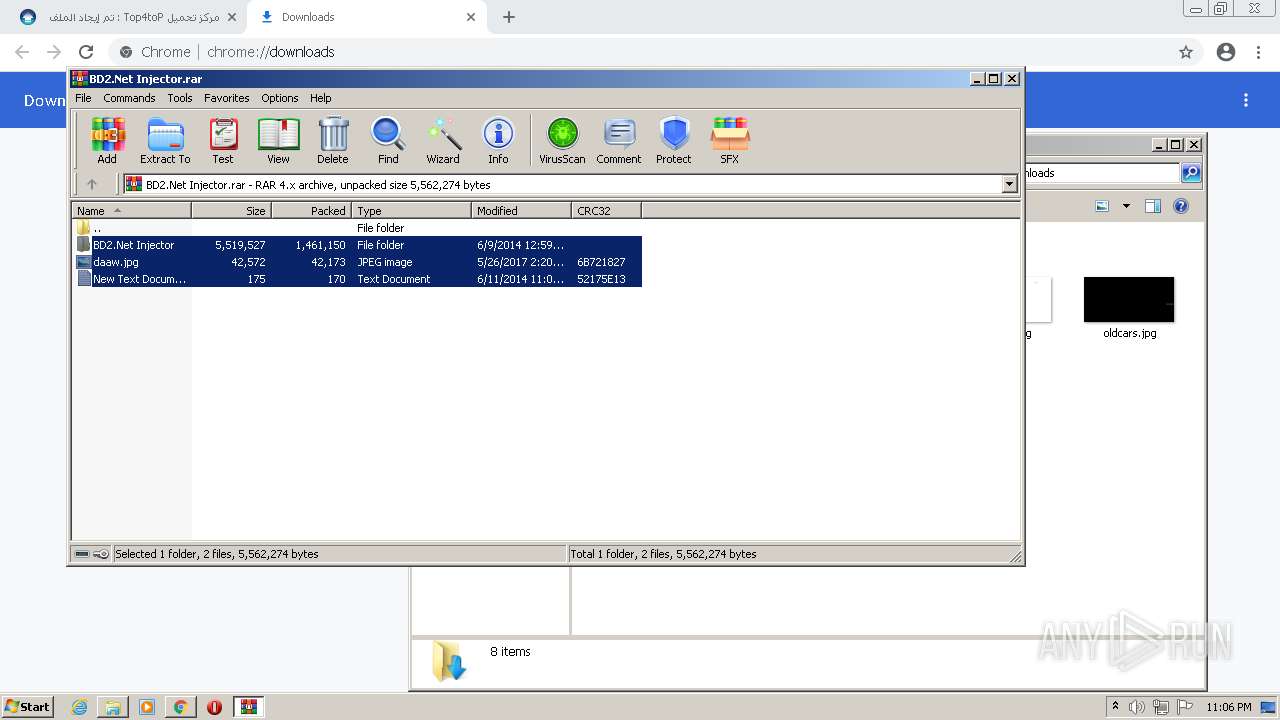This screenshot has height=720, width=1280.
Task: Bookmark this page with star icon
Action: 1186,52
